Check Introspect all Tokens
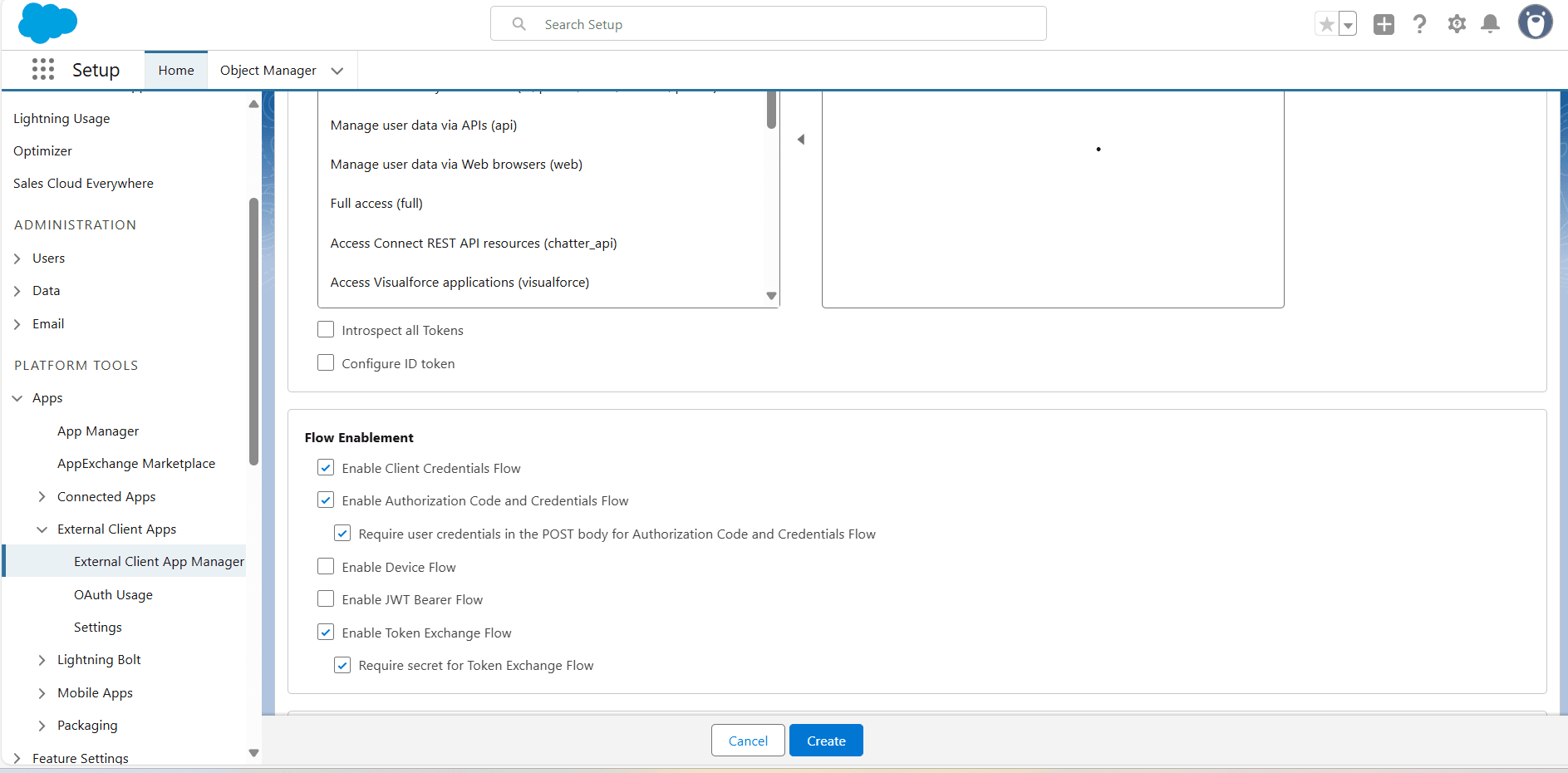 click(326, 330)
